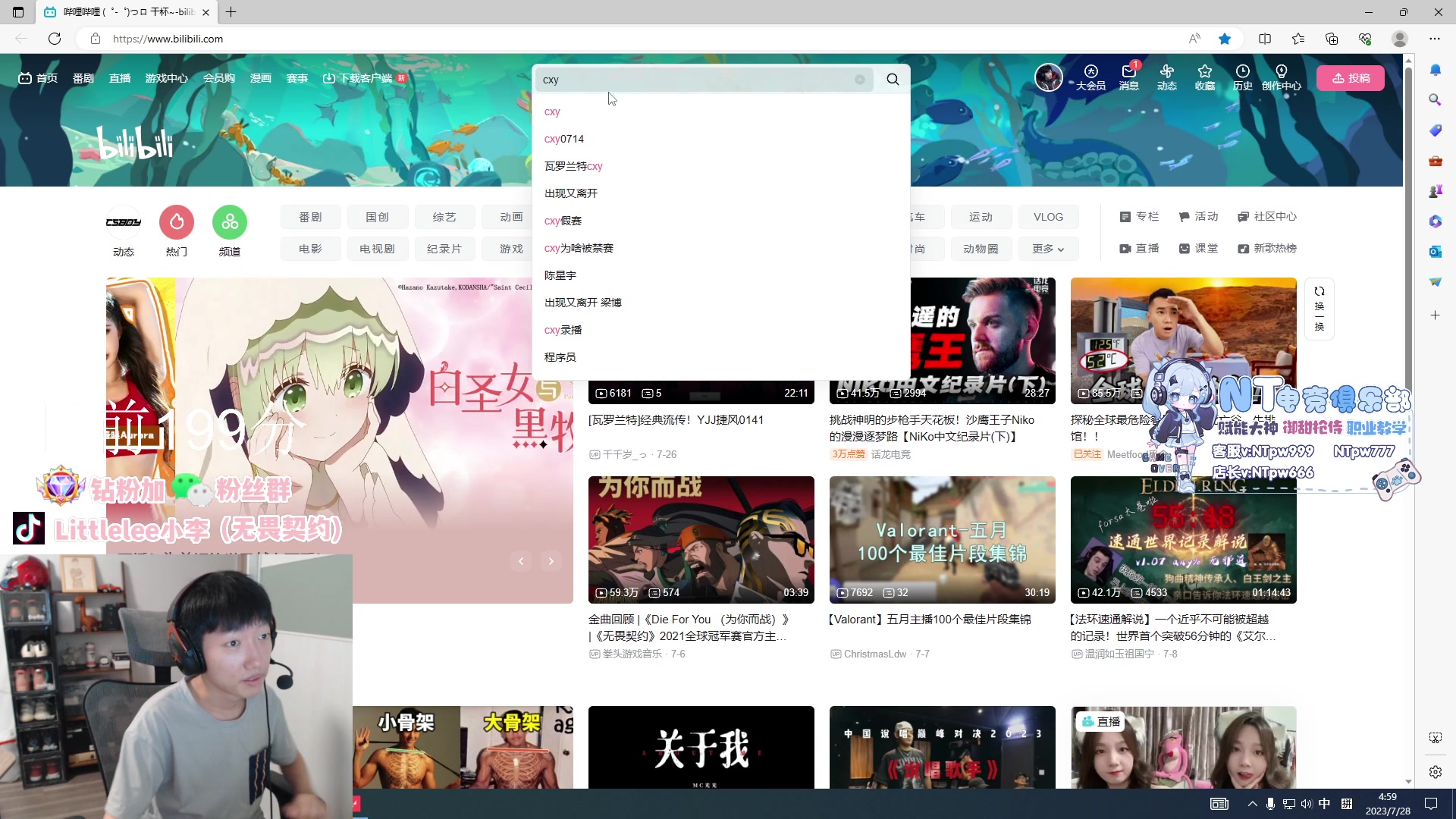Refresh the browser page

point(55,39)
